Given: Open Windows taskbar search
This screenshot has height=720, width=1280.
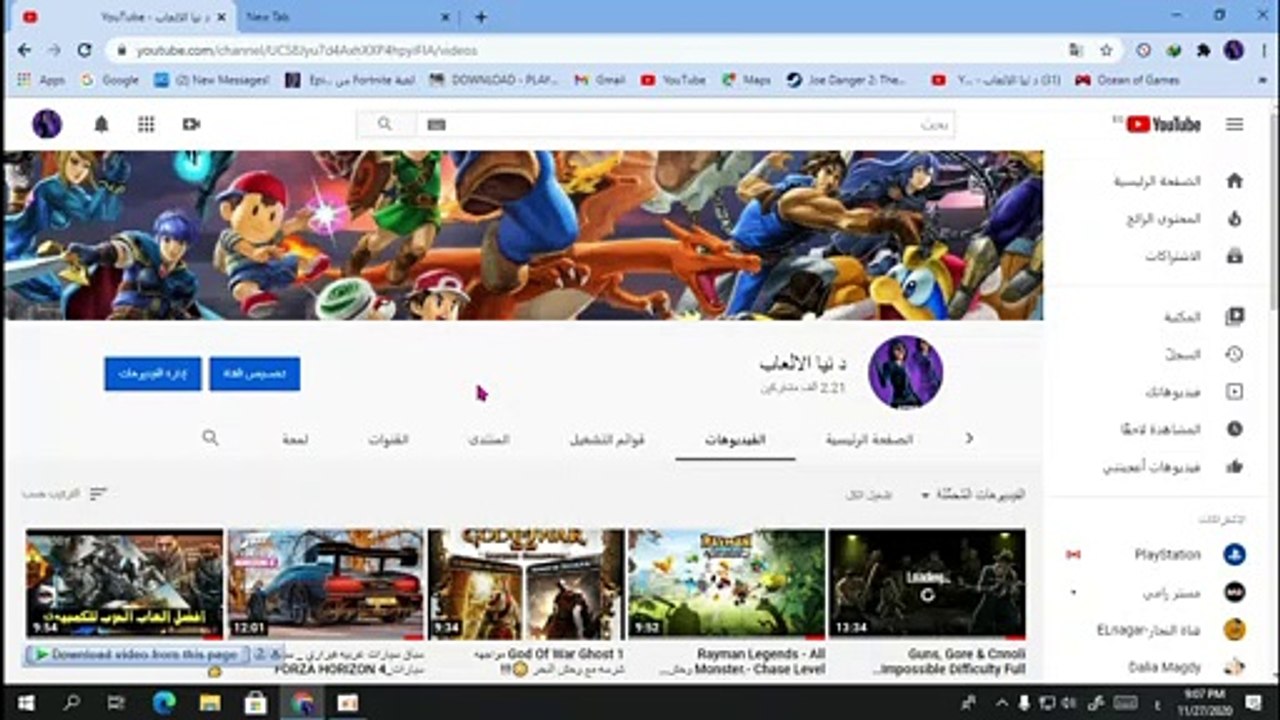Looking at the screenshot, I should (x=71, y=702).
